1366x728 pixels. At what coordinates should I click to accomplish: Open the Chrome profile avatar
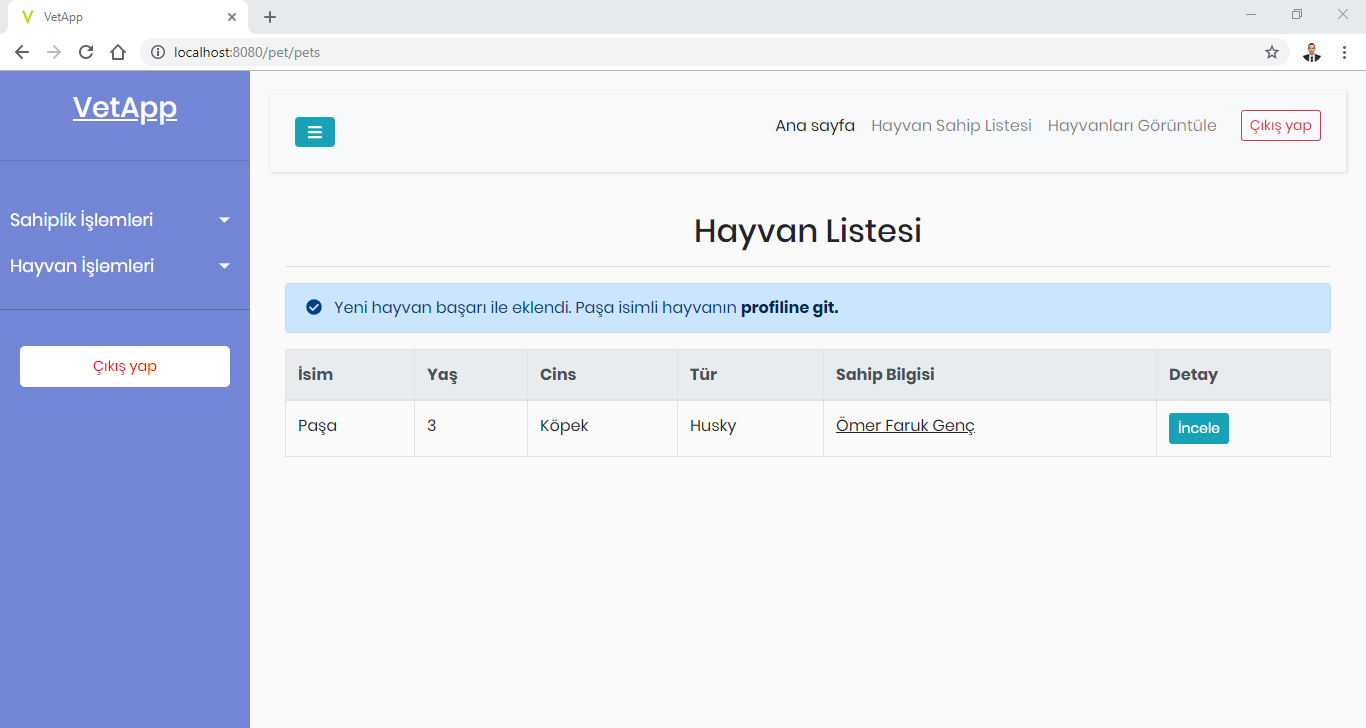click(x=1311, y=52)
